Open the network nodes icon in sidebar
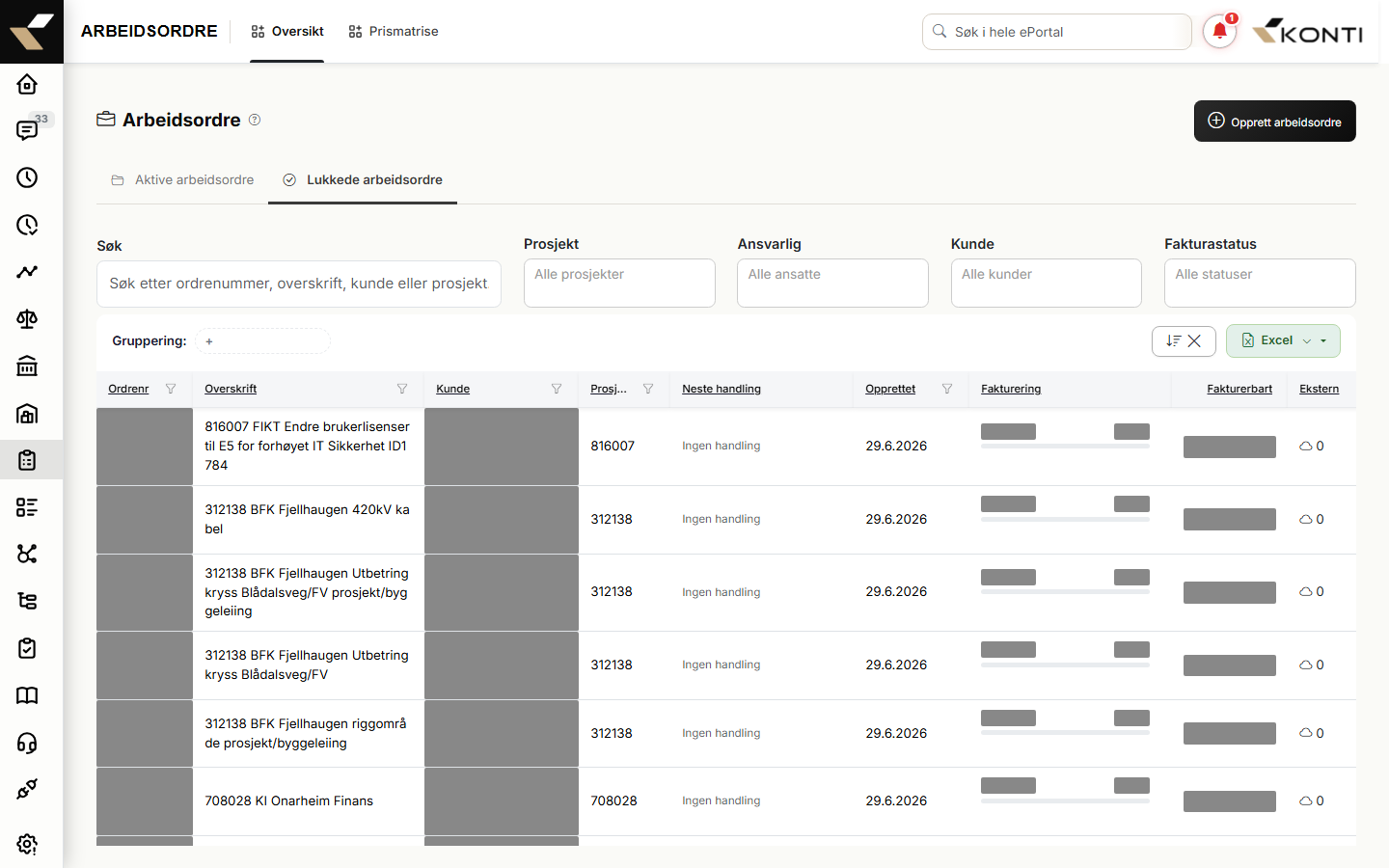This screenshot has width=1389, height=868. (x=27, y=554)
